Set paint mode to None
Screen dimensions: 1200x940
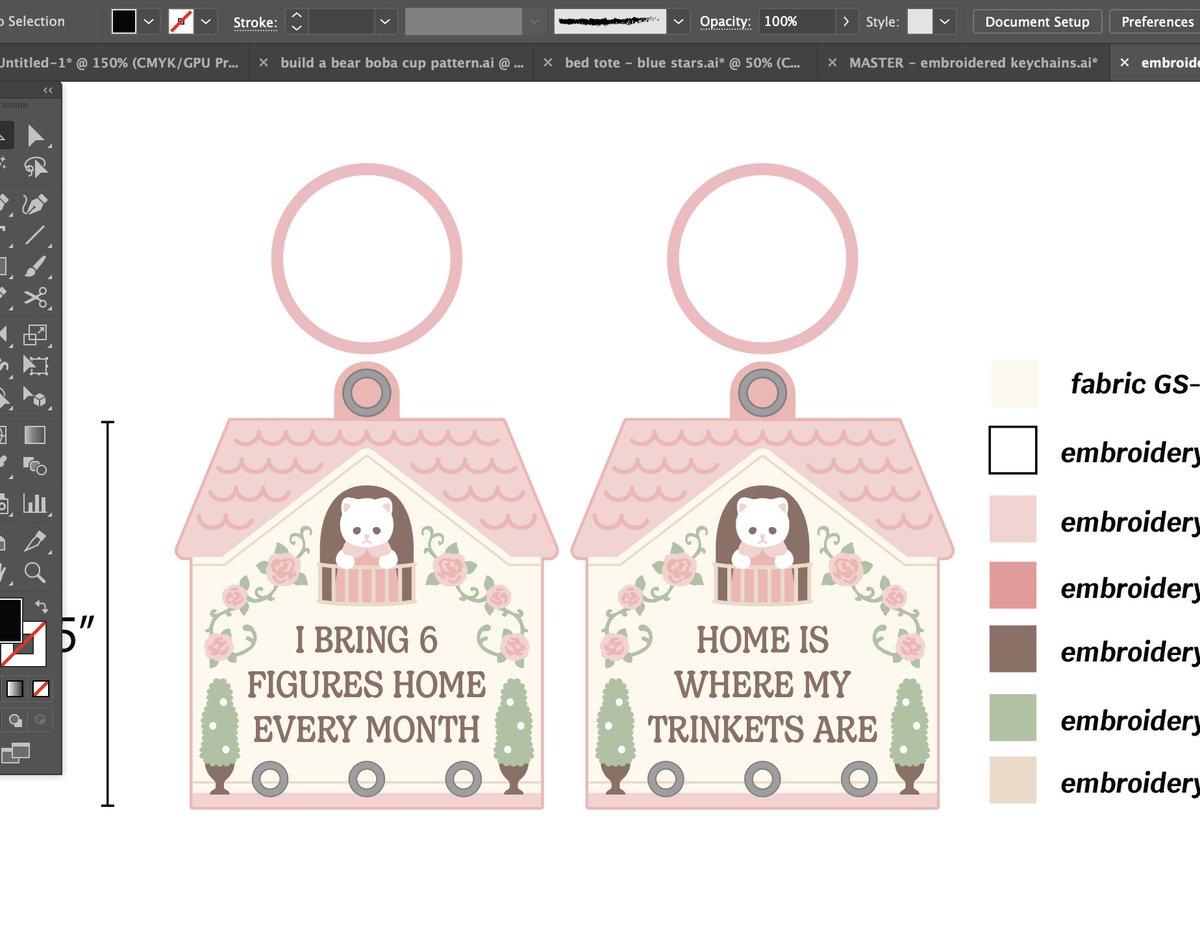click(41, 689)
